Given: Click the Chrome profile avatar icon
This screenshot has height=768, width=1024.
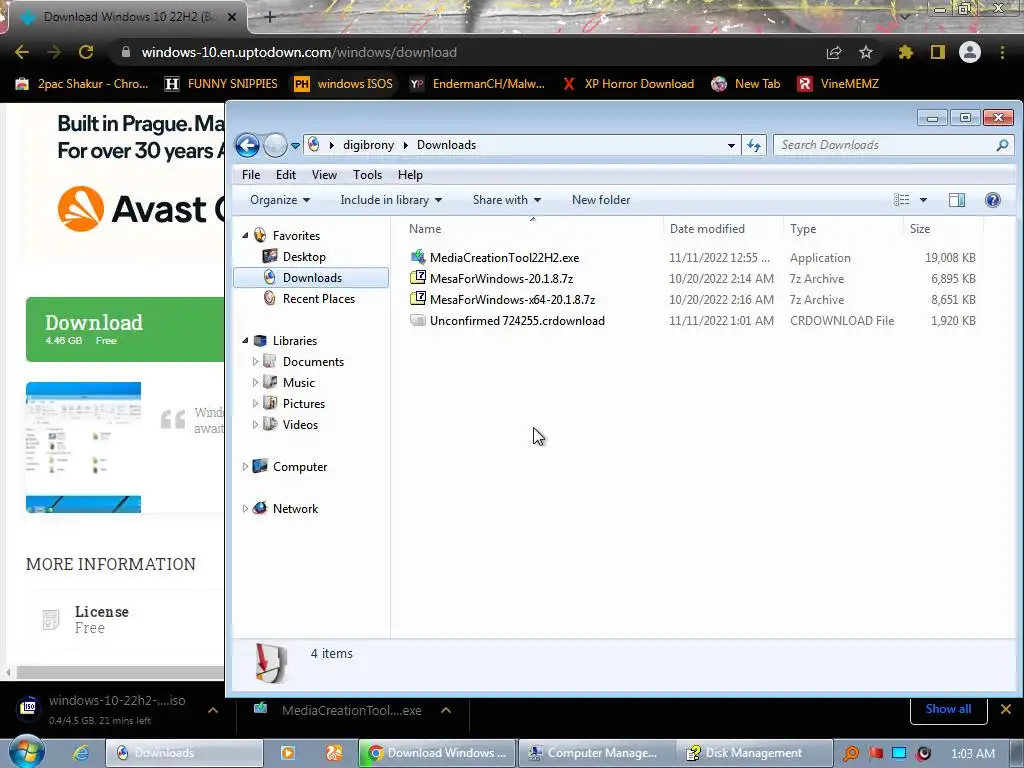Looking at the screenshot, I should [970, 52].
